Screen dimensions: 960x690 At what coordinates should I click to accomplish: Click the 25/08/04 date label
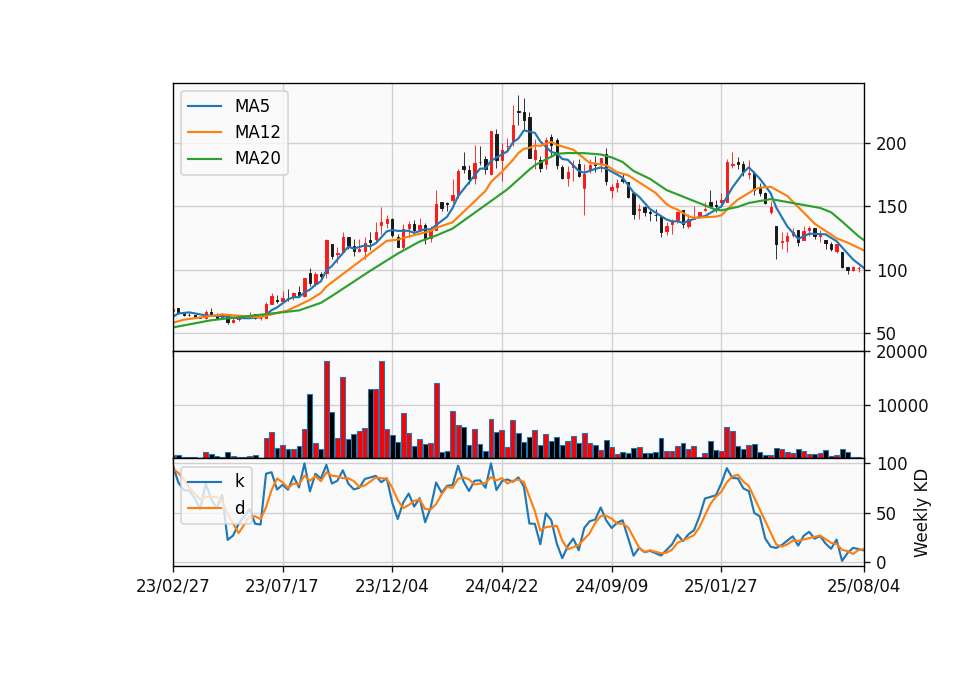864,586
